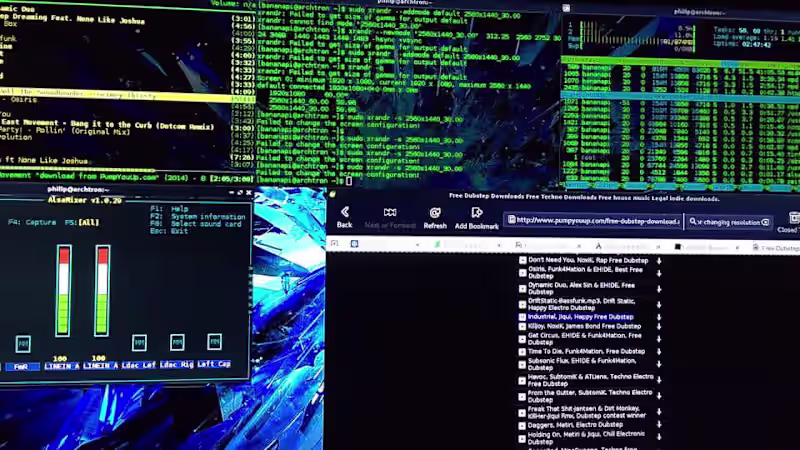The height and width of the screenshot is (450, 800).
Task: Click the square button beside Freak That Shit
Action: 522,412
